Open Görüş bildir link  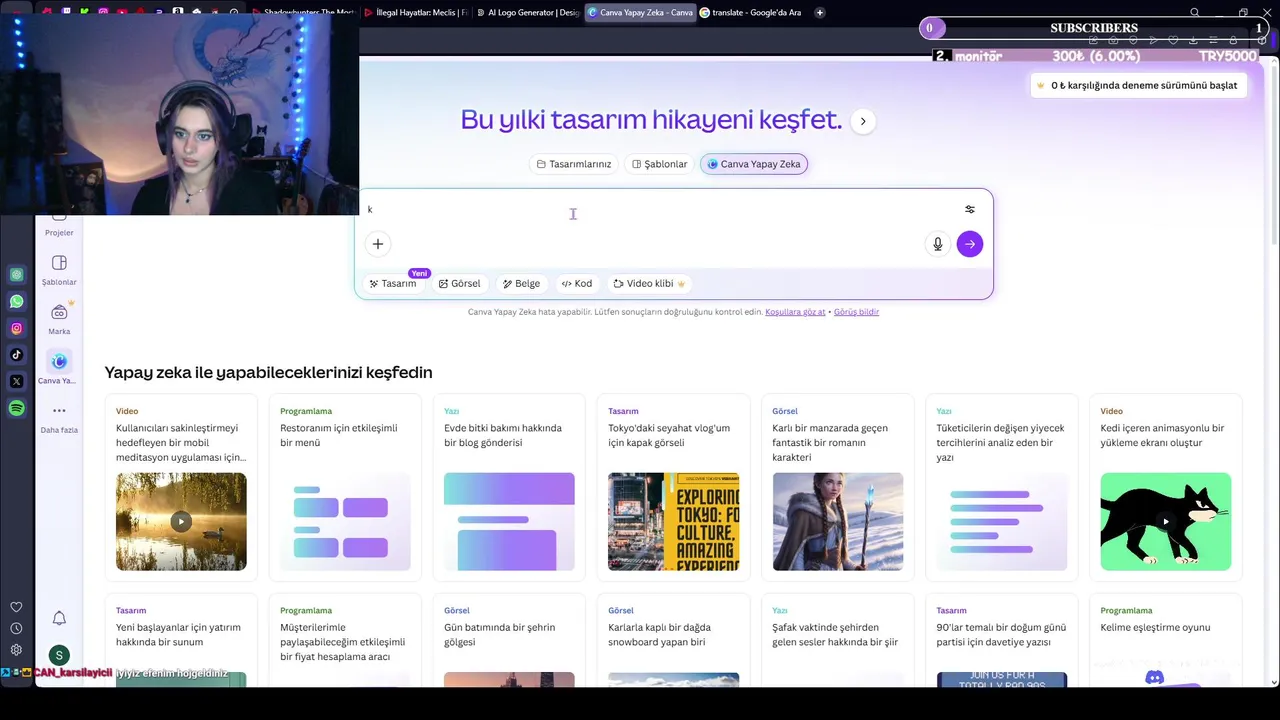point(856,312)
